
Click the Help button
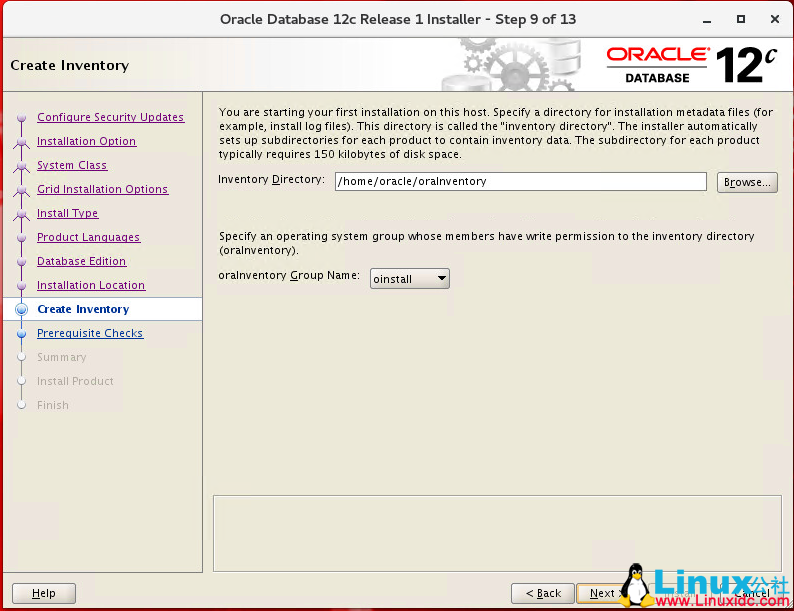point(44,593)
